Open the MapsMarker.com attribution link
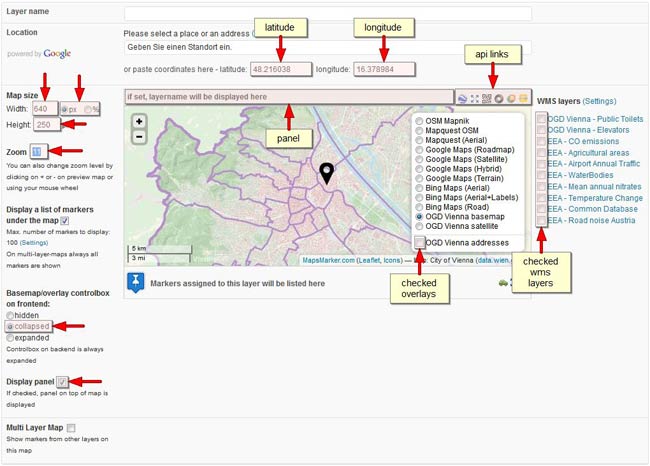 pos(329,260)
